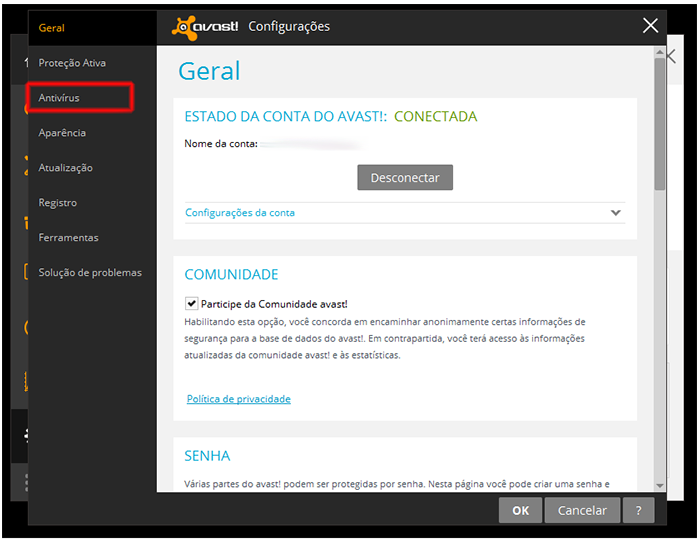Click the avast! logo in the header
This screenshot has height=540, width=699.
coord(205,27)
